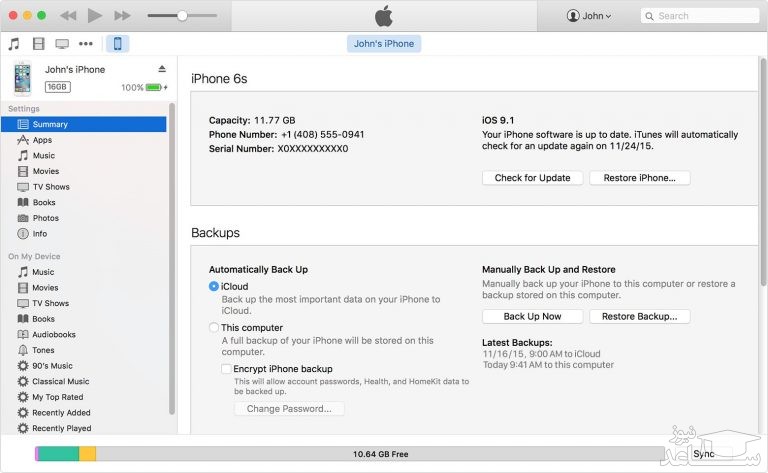The height and width of the screenshot is (473, 768).
Task: Choose This computer backup option
Action: (214, 328)
